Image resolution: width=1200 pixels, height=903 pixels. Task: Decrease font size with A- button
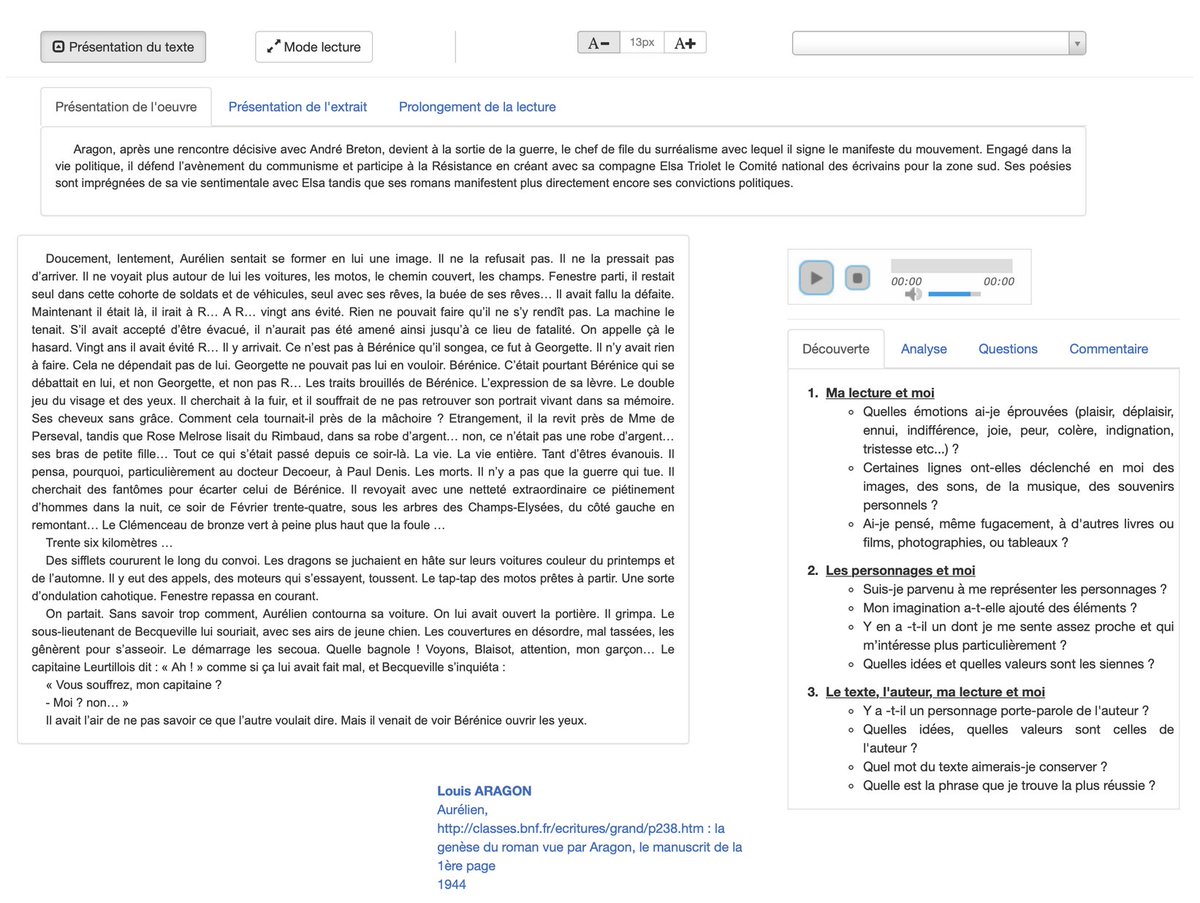598,43
